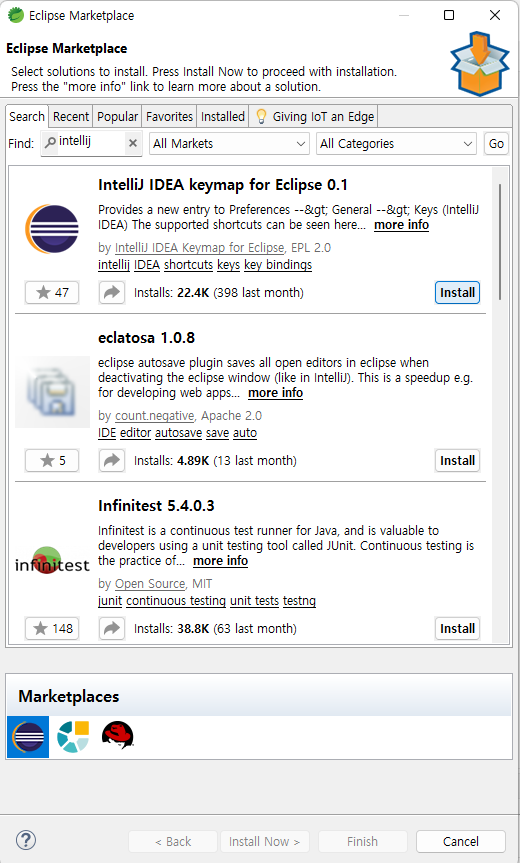Share the Infinitest solution
The width and height of the screenshot is (520, 863).
(112, 629)
